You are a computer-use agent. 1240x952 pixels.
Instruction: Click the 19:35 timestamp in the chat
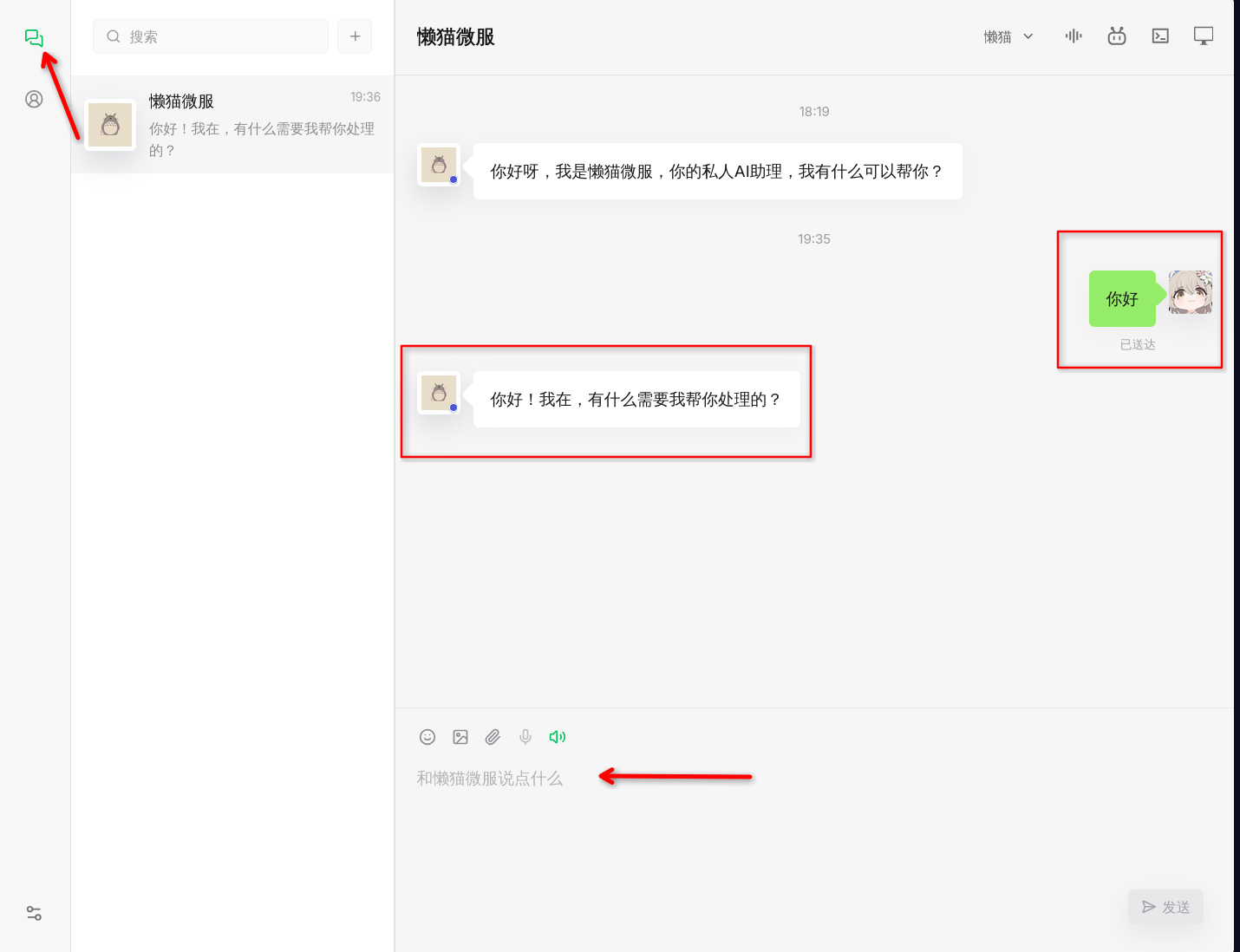pos(814,239)
